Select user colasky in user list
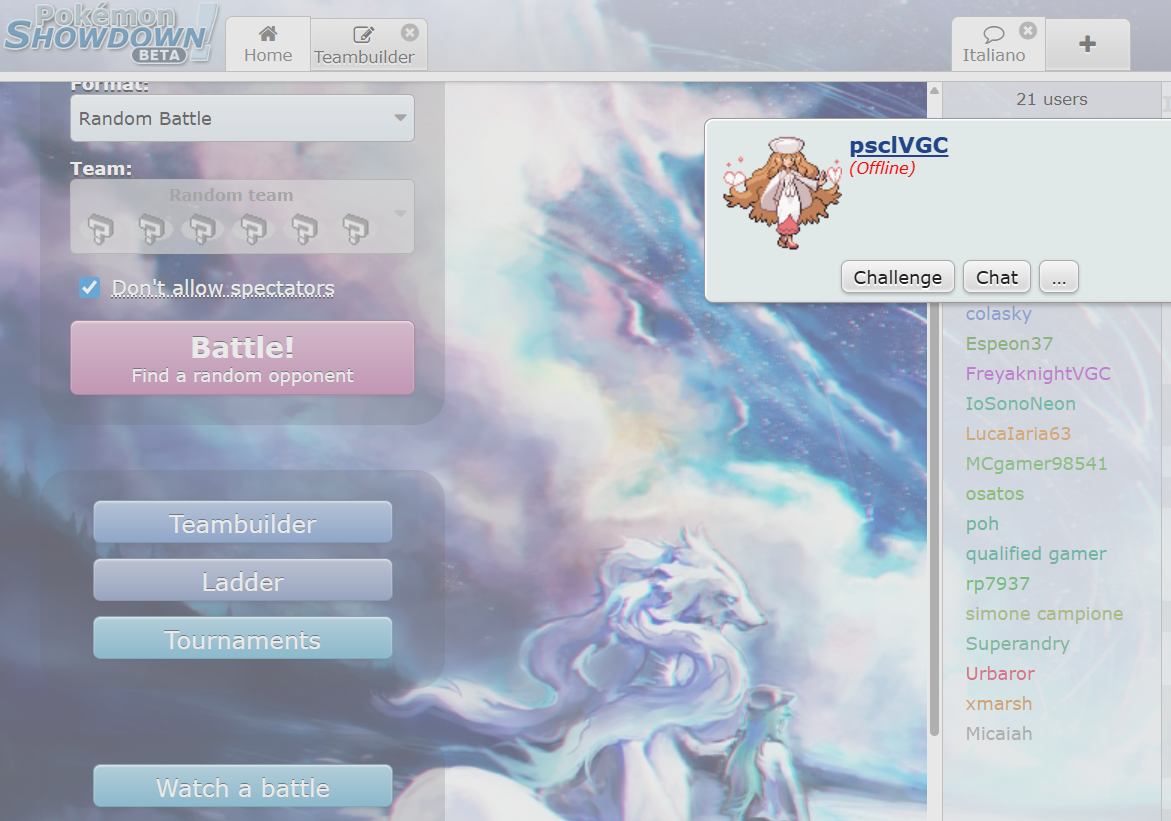This screenshot has width=1171, height=821. (x=998, y=314)
